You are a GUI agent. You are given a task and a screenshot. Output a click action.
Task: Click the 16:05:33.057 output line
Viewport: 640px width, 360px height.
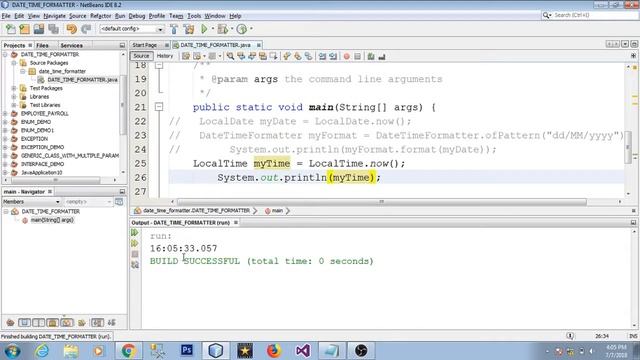[x=184, y=249]
